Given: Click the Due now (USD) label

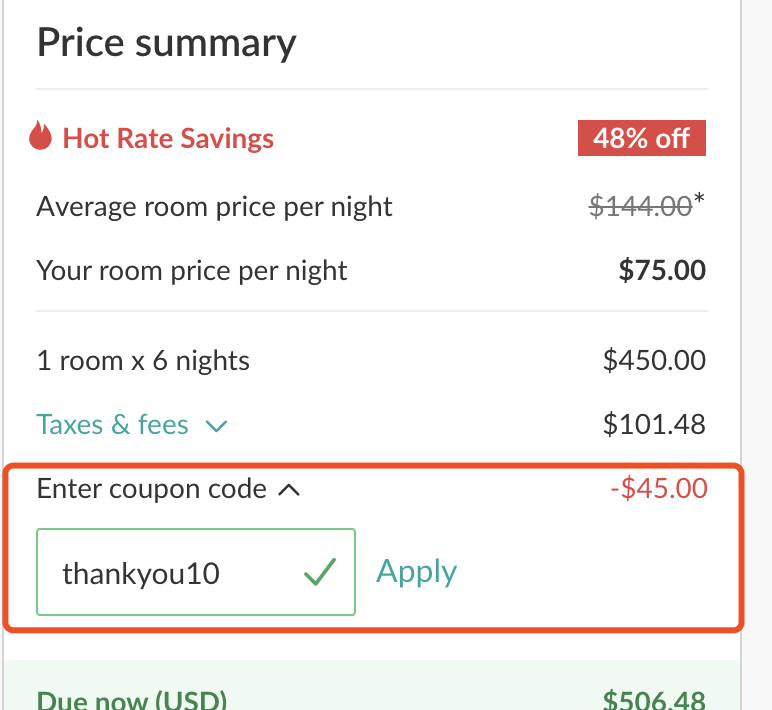Looking at the screenshot, I should 132,700.
